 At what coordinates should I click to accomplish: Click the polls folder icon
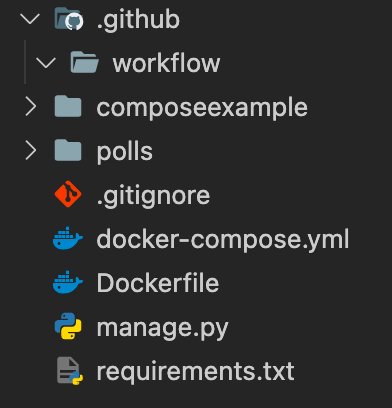[x=68, y=150]
